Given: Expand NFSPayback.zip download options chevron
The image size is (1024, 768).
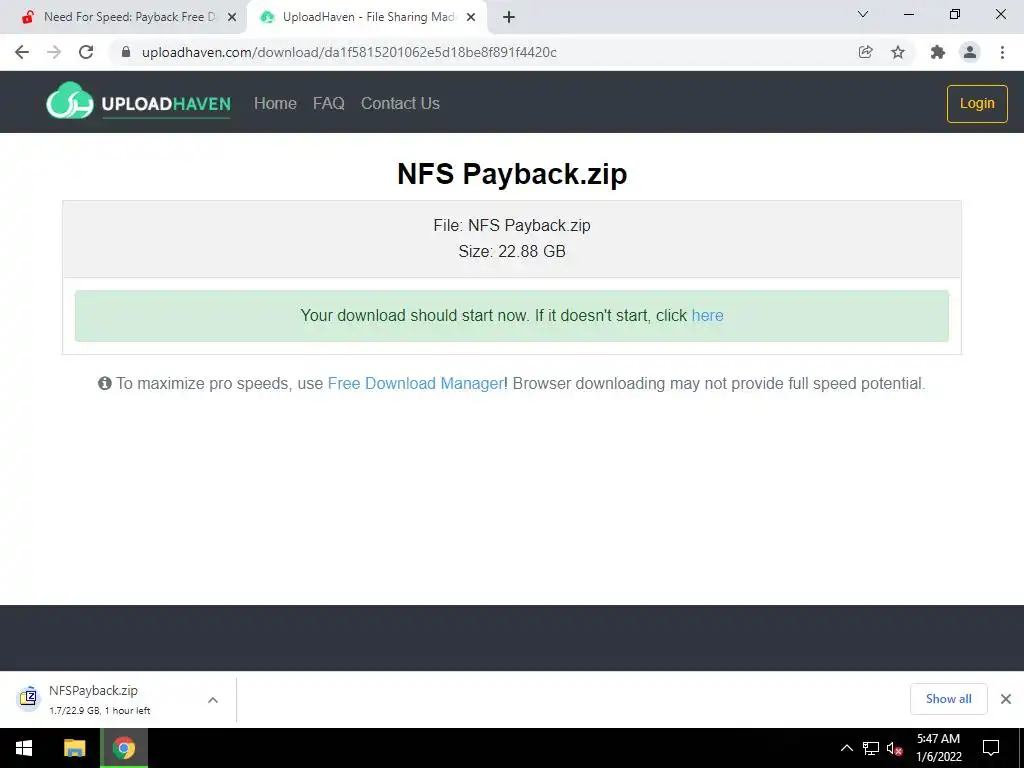Looking at the screenshot, I should pos(213,699).
